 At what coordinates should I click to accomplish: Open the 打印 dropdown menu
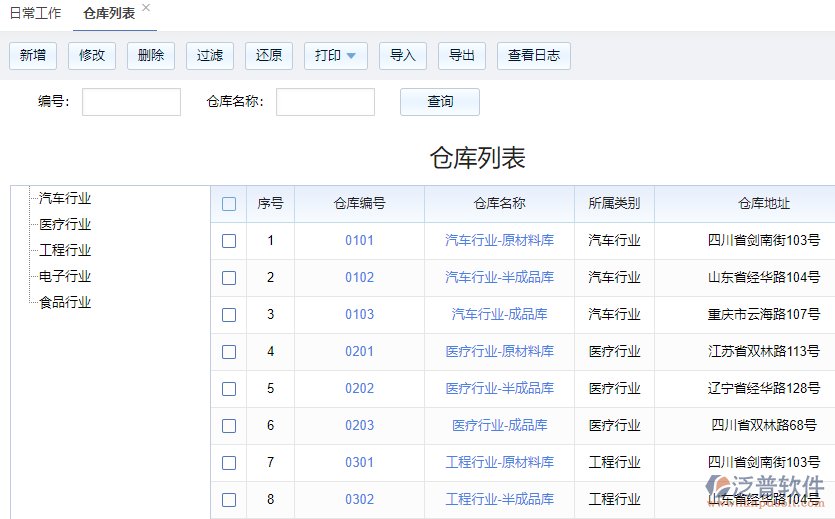tap(336, 56)
